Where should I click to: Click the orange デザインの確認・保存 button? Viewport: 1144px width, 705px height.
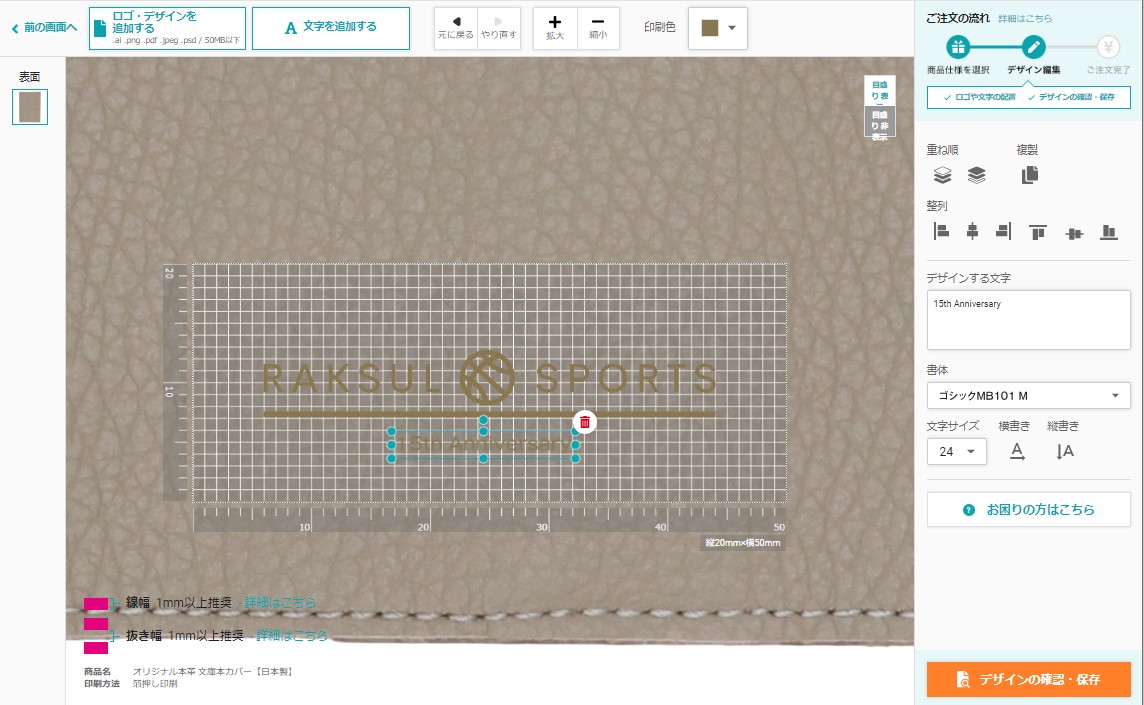click(1029, 679)
